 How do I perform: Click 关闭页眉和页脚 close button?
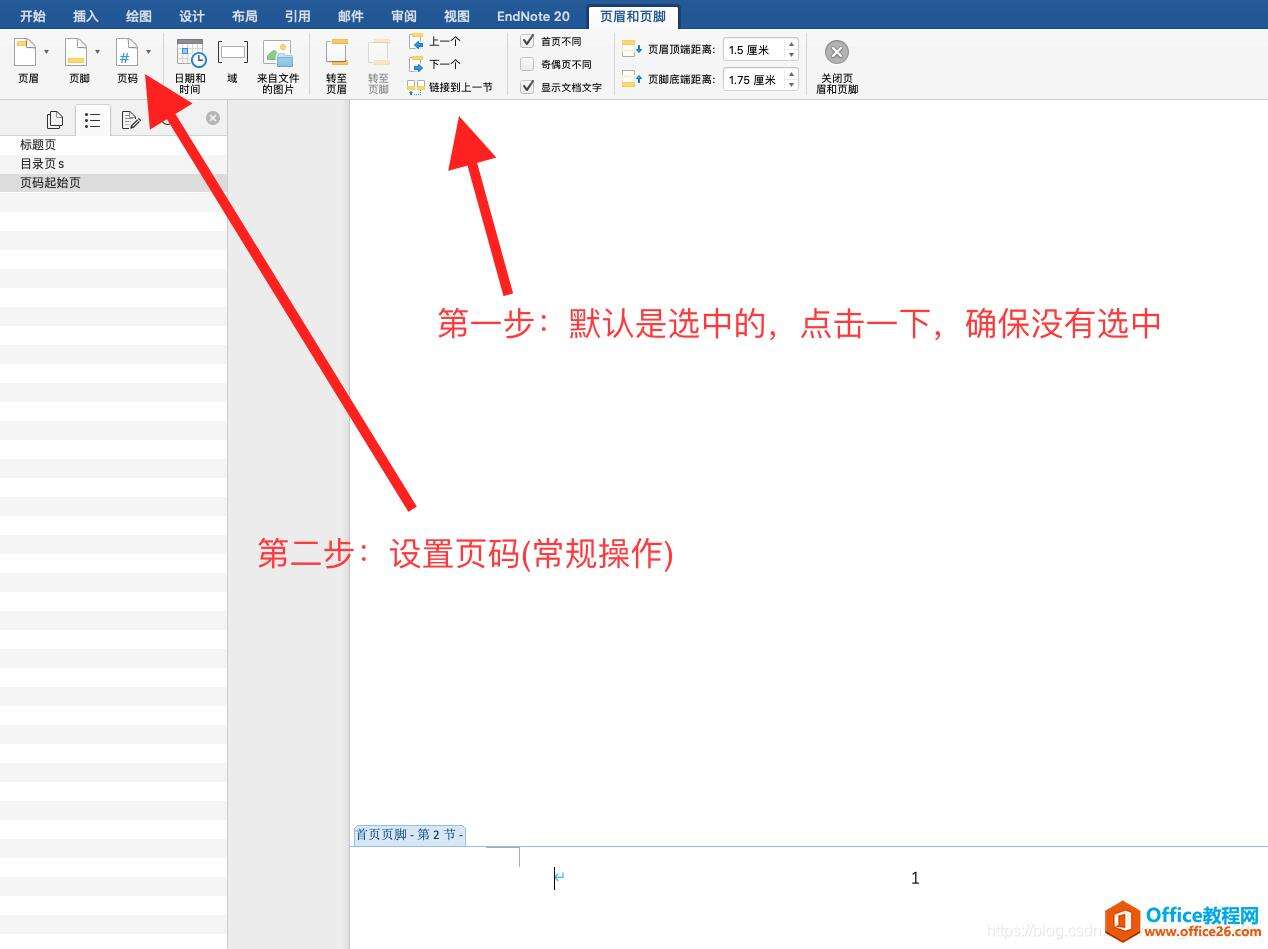tap(837, 67)
